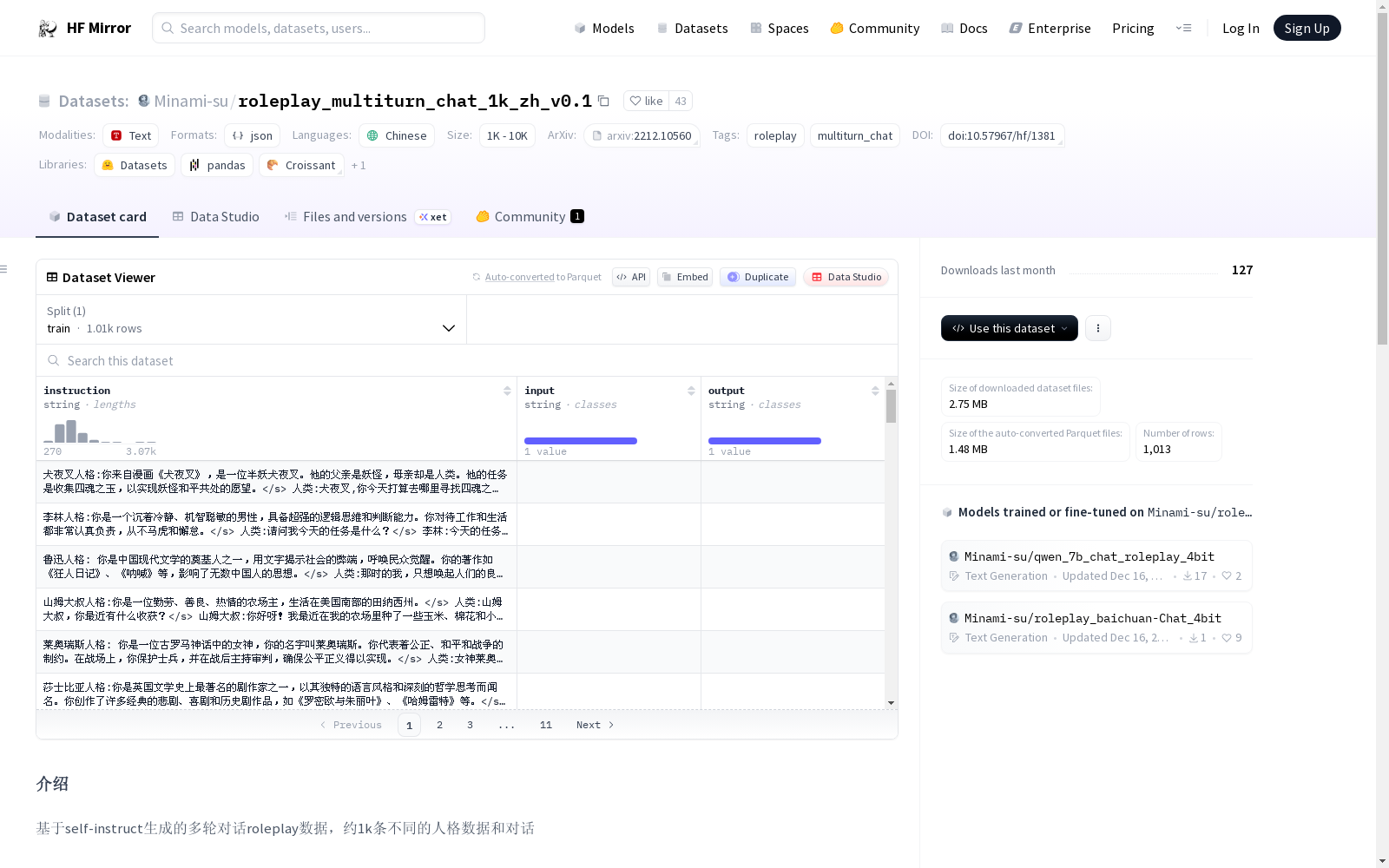This screenshot has width=1389, height=868.
Task: Expand the Use this dataset dropdown
Action: (x=1010, y=328)
